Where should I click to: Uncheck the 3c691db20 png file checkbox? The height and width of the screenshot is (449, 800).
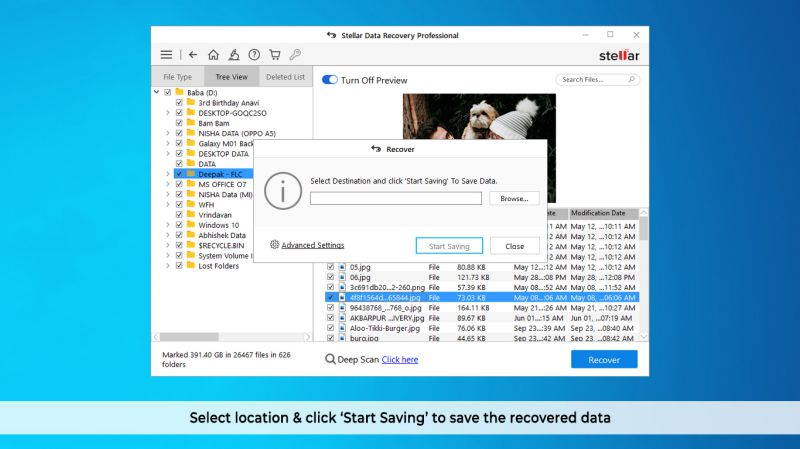(x=331, y=287)
